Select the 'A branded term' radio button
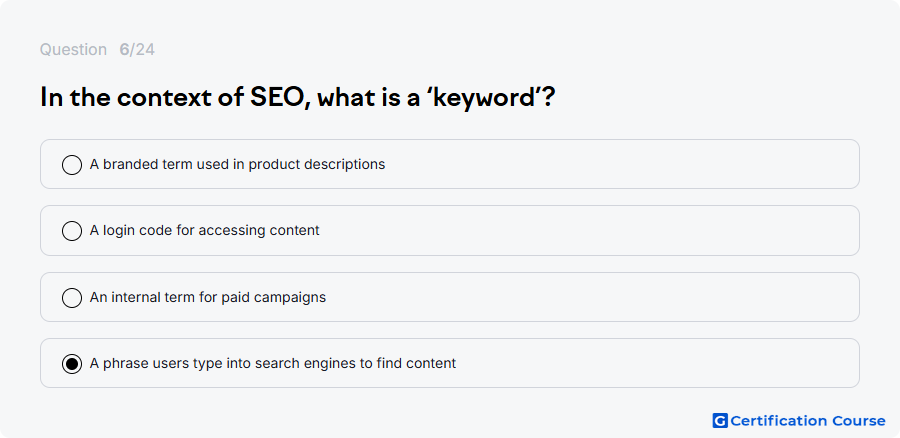This screenshot has height=438, width=900. 72,165
